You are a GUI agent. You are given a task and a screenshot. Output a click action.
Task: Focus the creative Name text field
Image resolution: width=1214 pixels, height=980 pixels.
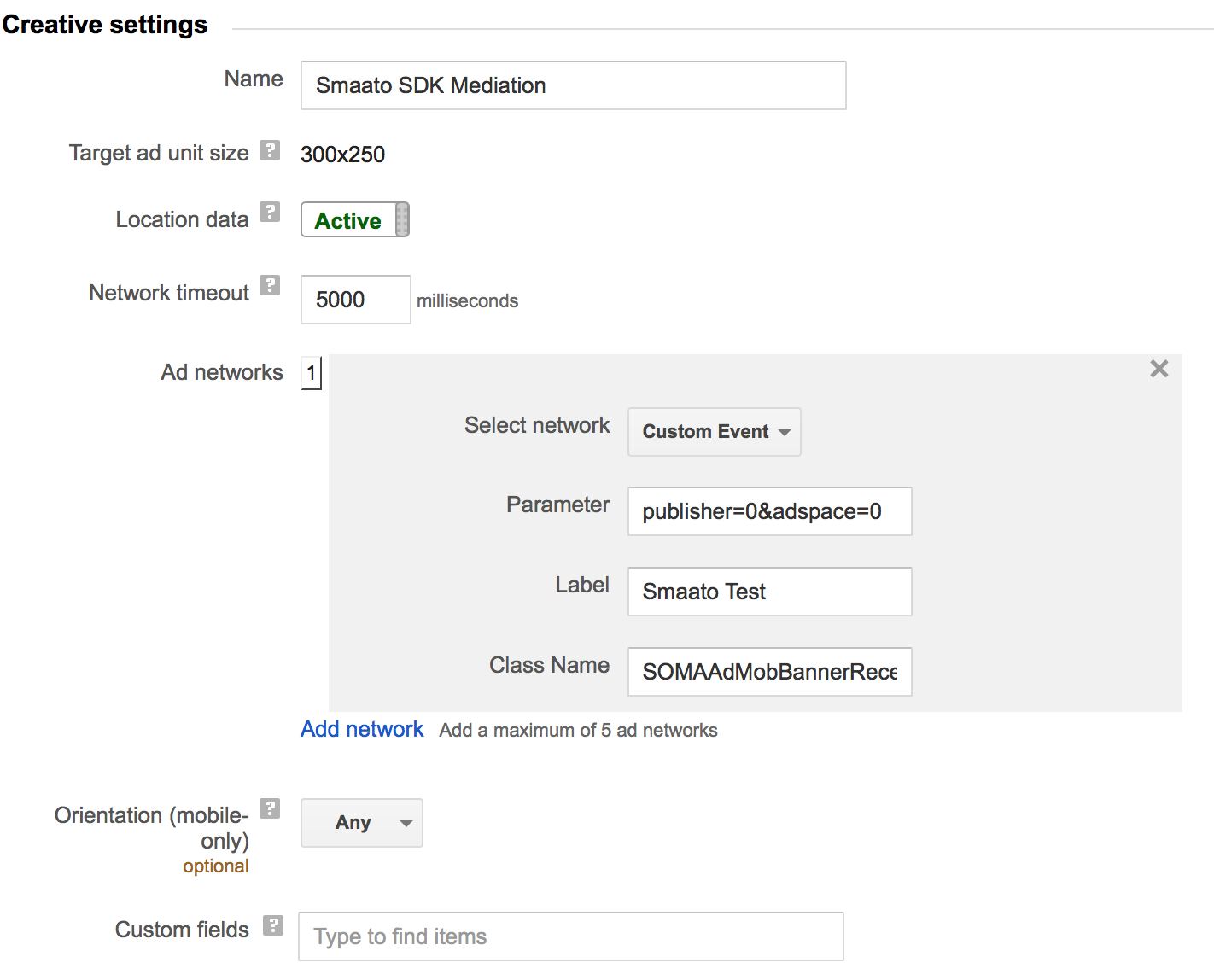point(573,85)
